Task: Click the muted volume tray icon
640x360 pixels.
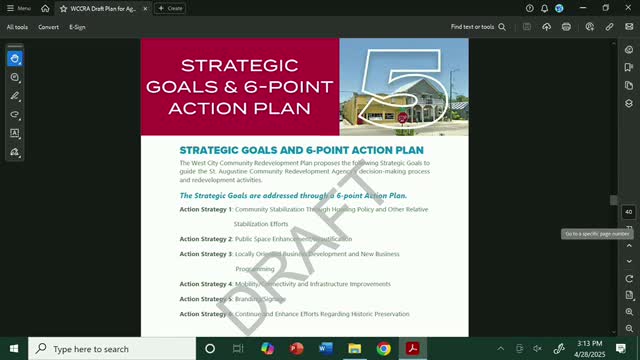Action: tap(537, 349)
